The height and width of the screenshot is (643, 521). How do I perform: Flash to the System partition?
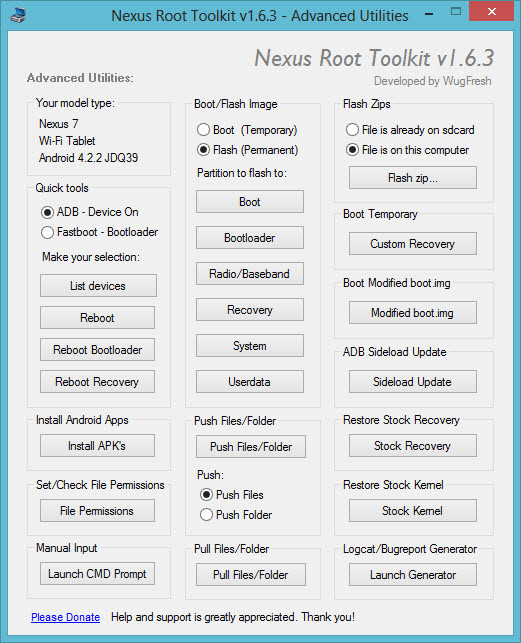tap(250, 346)
